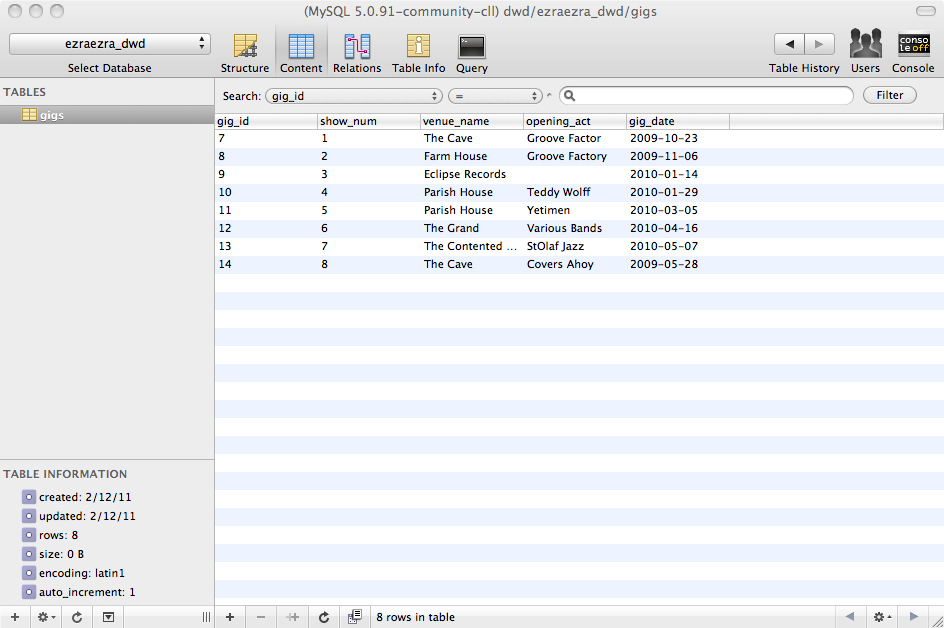Select the The Grand venue cell
944x628 pixels.
(x=472, y=228)
